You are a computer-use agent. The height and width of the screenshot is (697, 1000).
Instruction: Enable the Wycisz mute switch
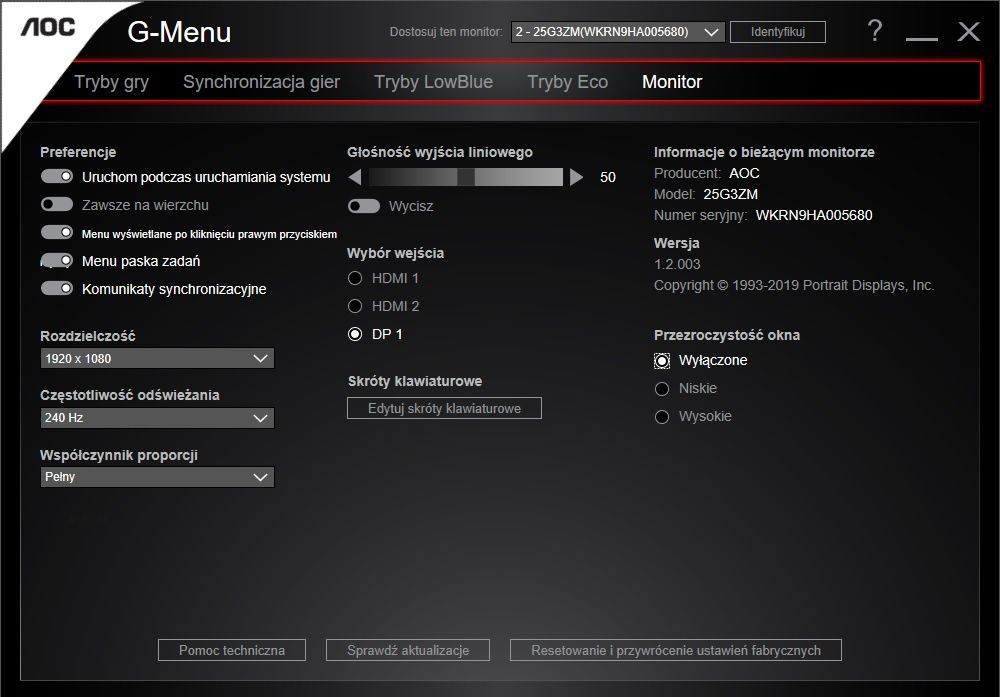click(x=364, y=206)
